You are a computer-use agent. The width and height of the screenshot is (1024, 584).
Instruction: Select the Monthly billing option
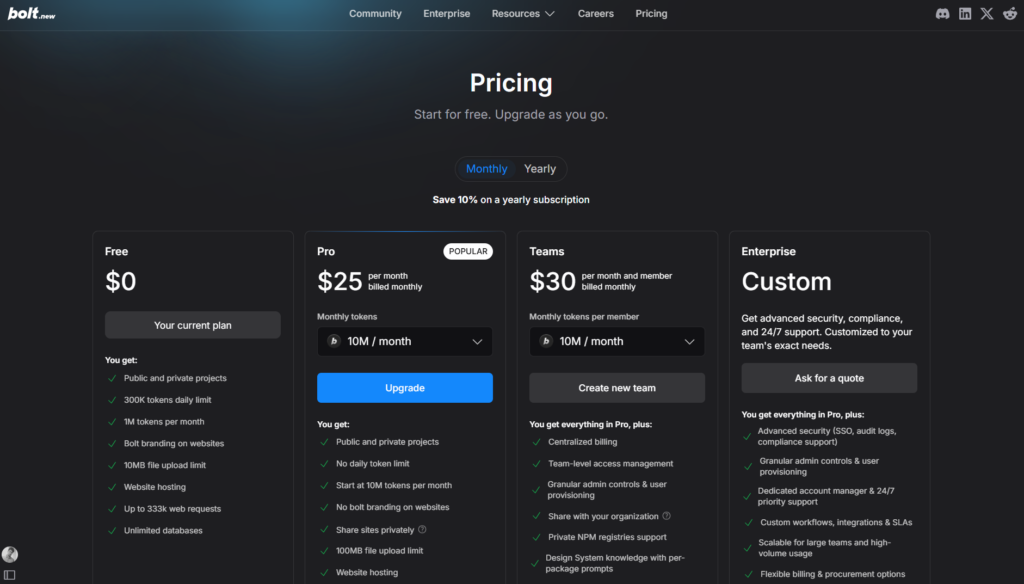(486, 168)
